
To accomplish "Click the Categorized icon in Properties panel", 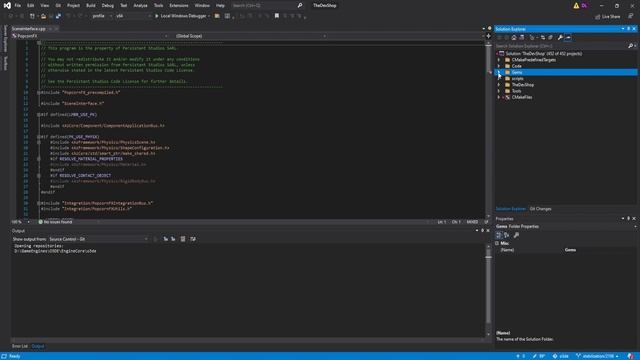I will (498, 235).
